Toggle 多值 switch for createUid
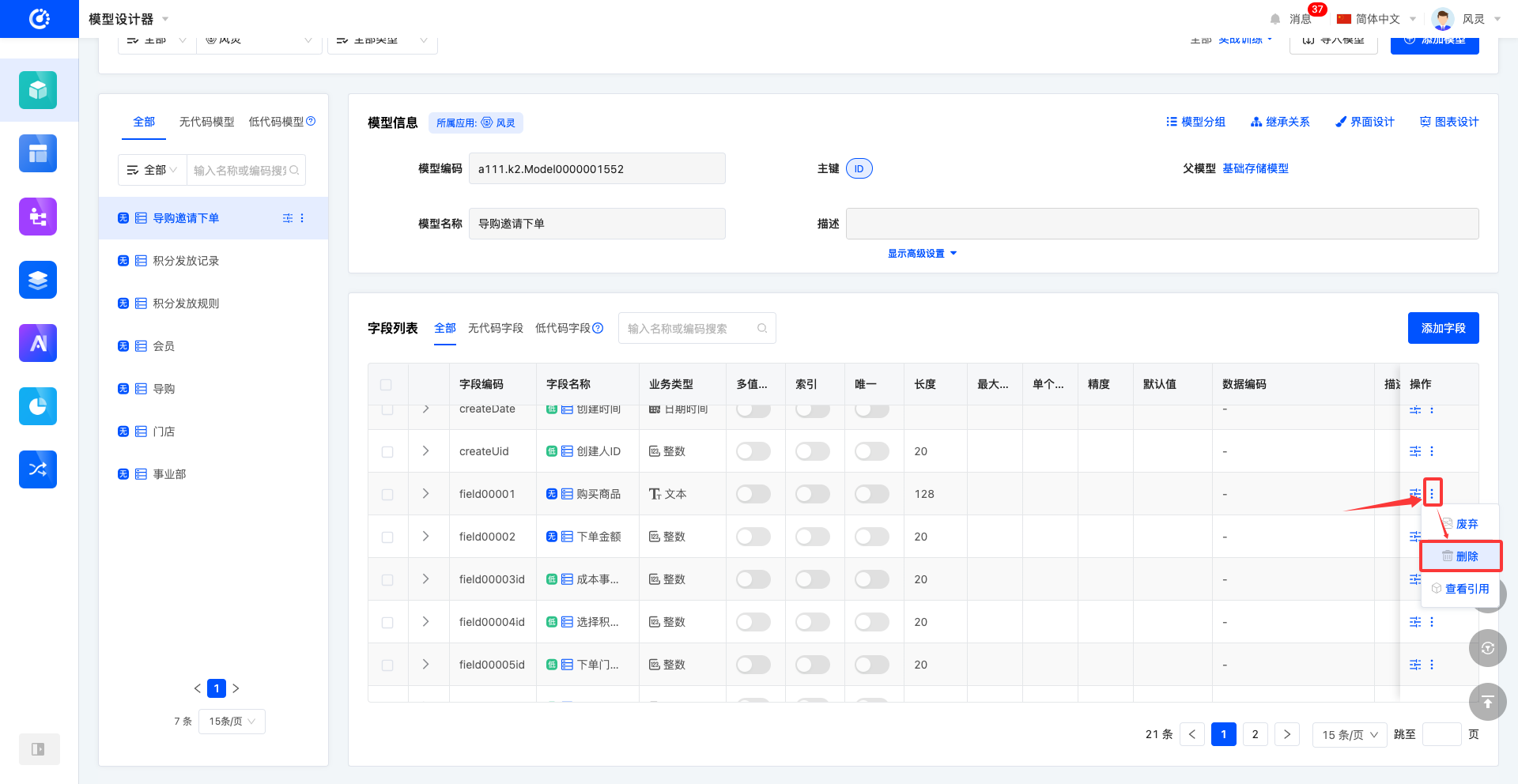This screenshot has width=1518, height=784. pos(753,451)
